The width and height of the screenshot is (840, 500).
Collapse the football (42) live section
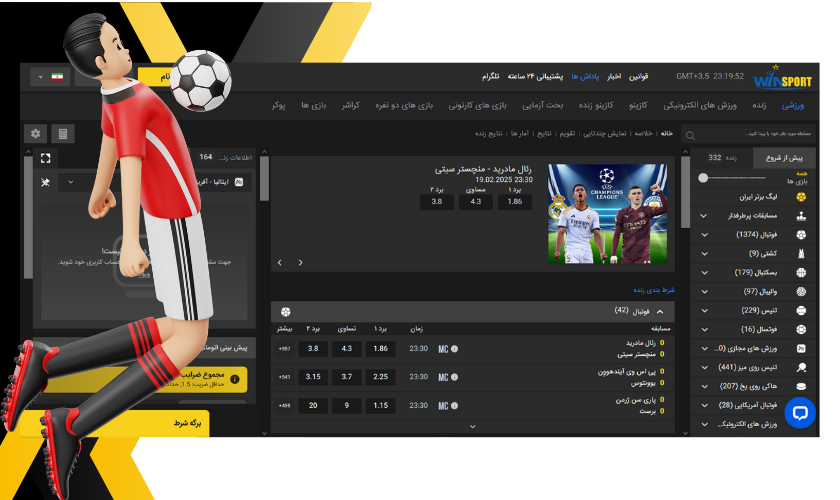click(660, 312)
